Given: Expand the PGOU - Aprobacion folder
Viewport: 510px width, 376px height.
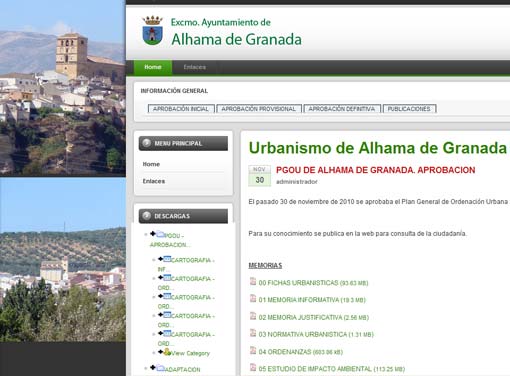Looking at the screenshot, I should (x=153, y=234).
